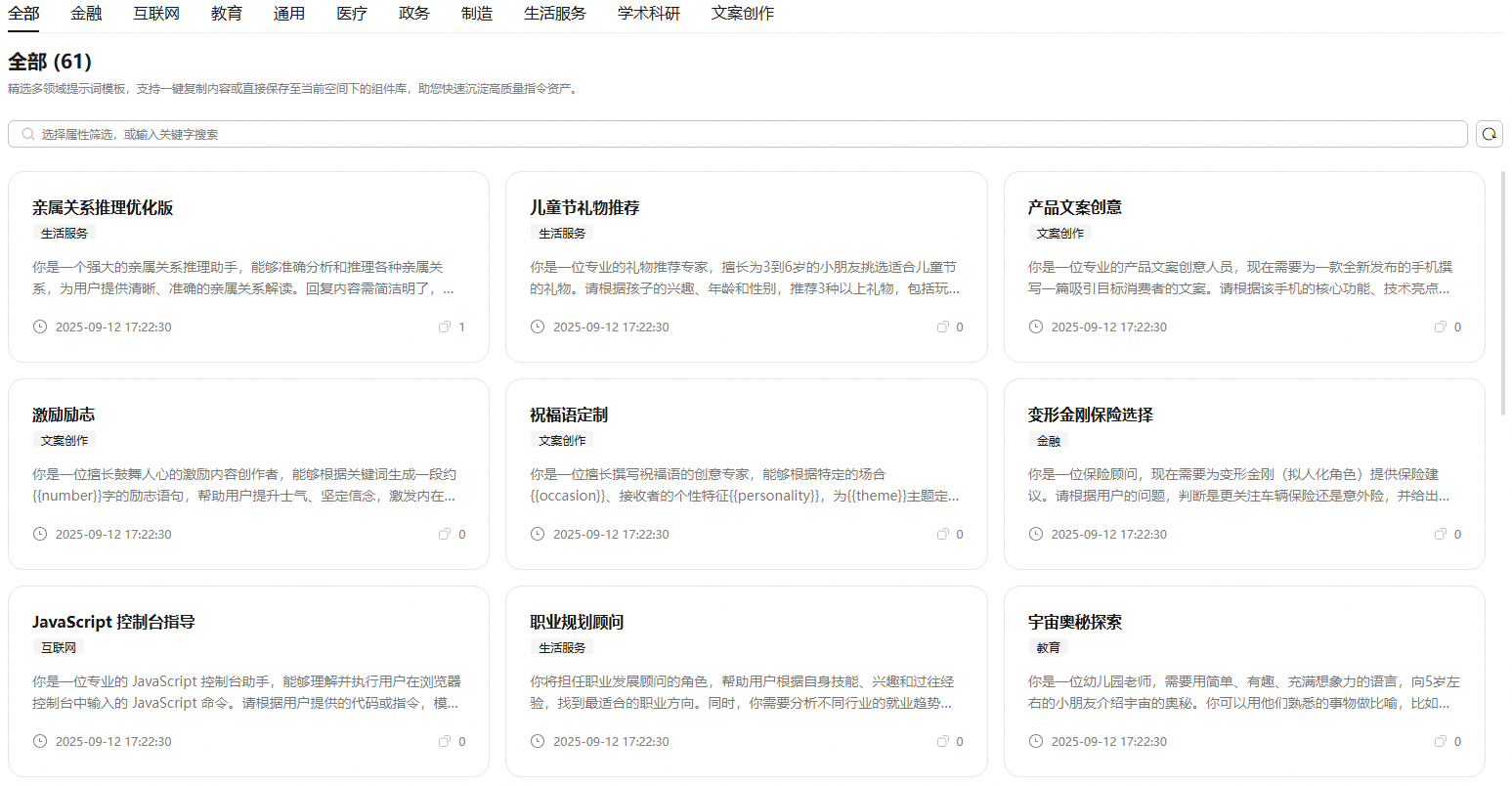Screen dimensions: 1512x786
Task: Click copy icon on 产品文案创意 card
Action: click(1440, 327)
